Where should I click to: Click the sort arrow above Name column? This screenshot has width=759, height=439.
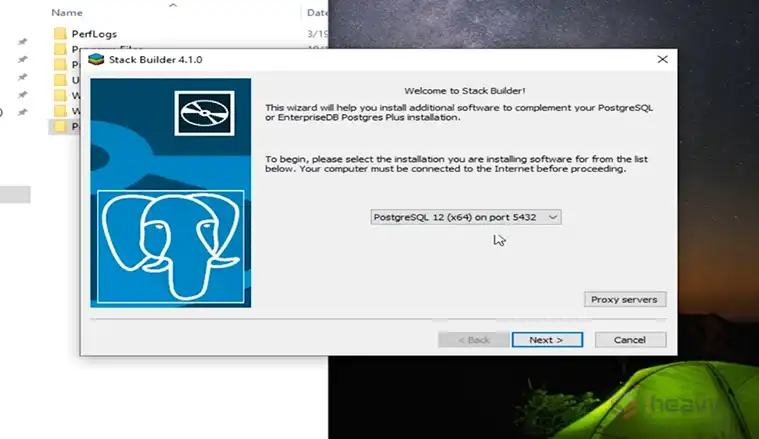point(173,5)
